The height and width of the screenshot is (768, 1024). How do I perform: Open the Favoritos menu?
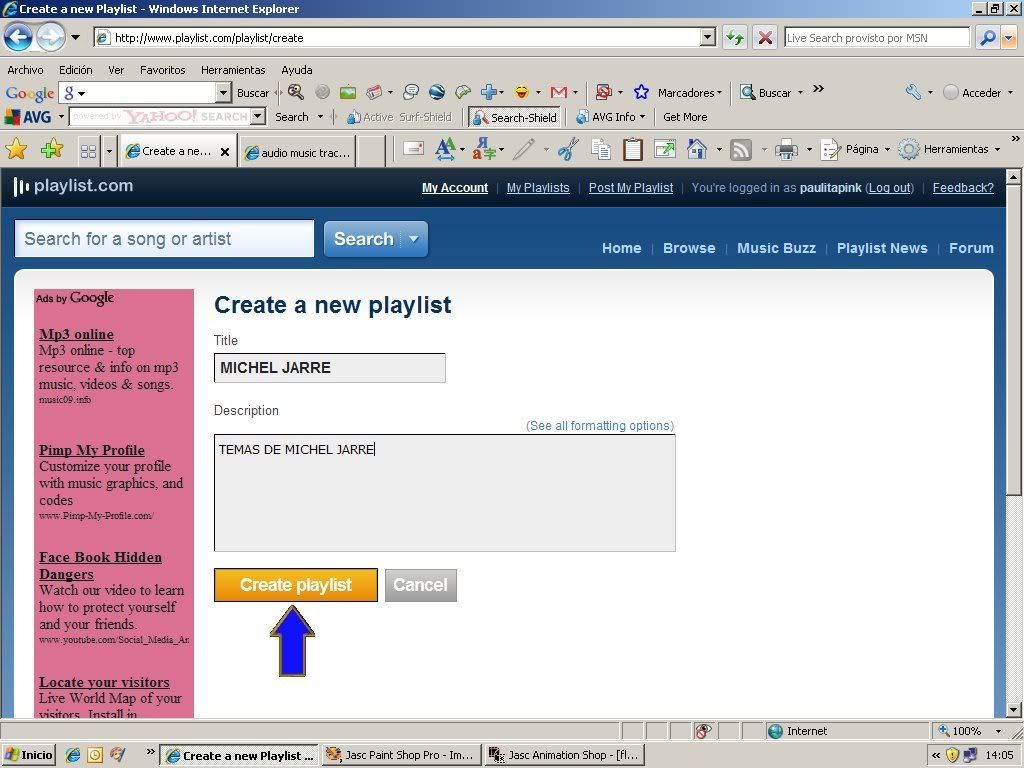pyautogui.click(x=162, y=70)
